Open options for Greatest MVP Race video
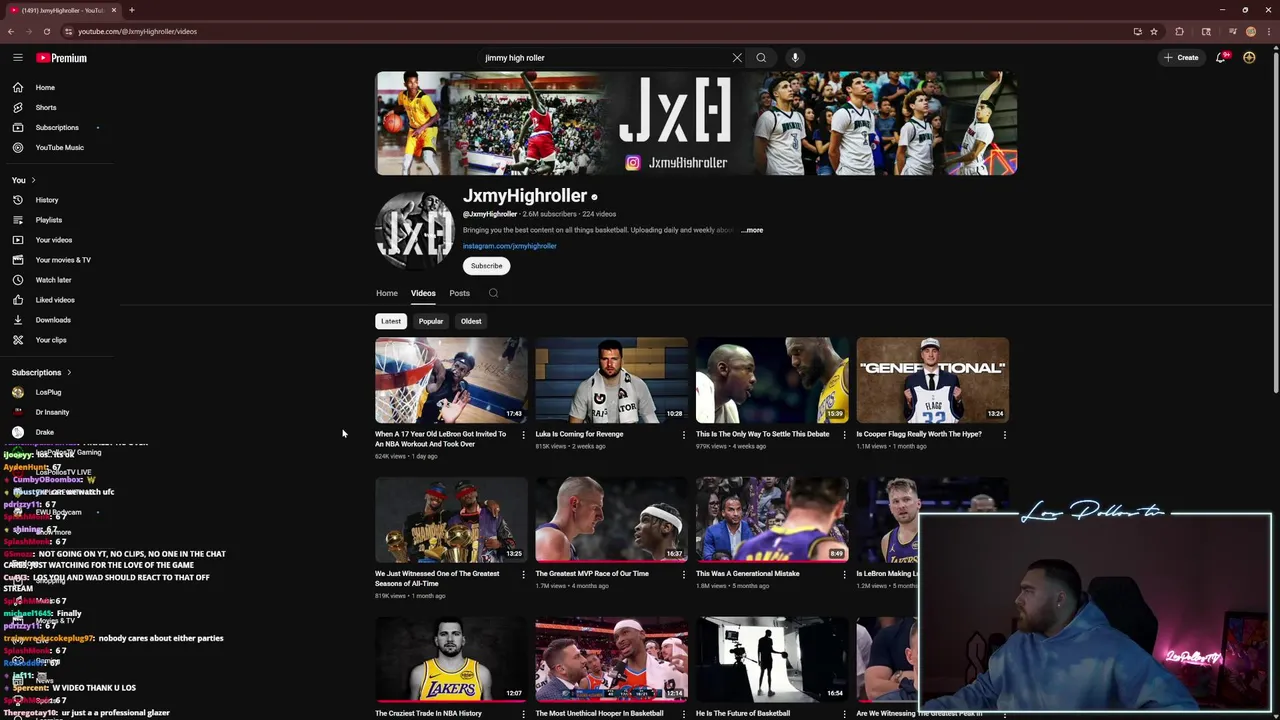This screenshot has width=1280, height=720. (x=684, y=575)
